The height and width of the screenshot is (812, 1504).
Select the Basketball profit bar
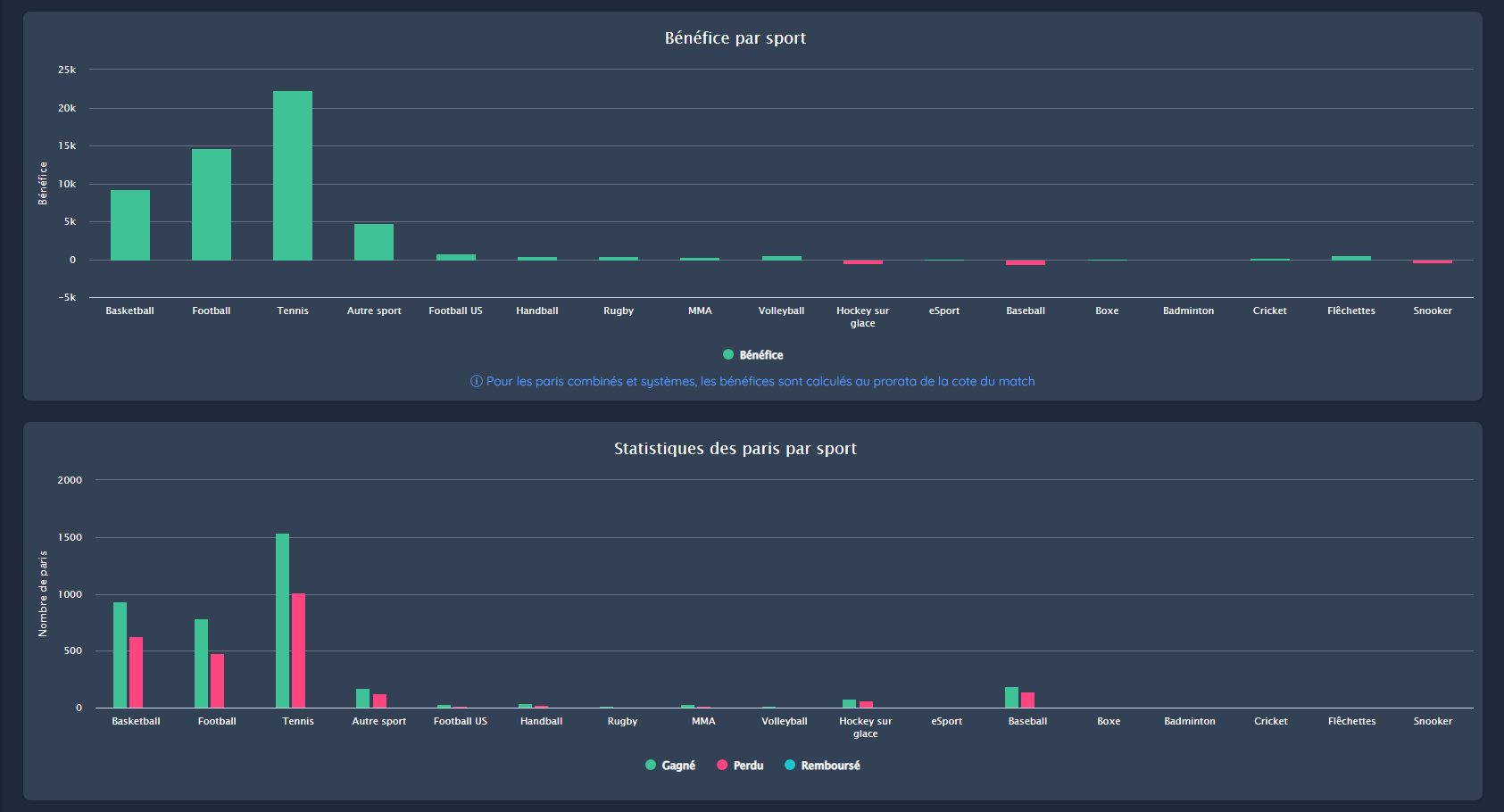coord(130,225)
